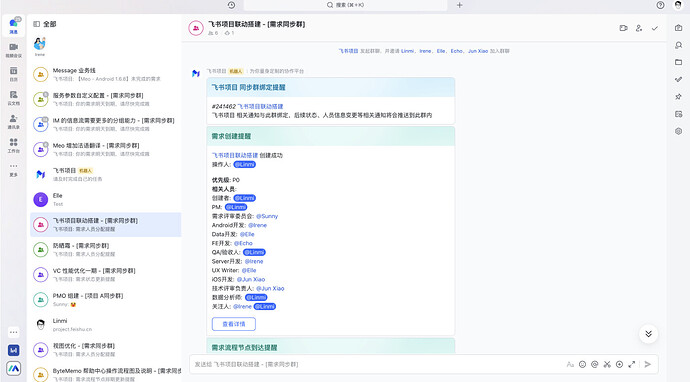Click the member count under chat title
Image resolution: width=690 pixels, height=382 pixels.
coord(213,33)
